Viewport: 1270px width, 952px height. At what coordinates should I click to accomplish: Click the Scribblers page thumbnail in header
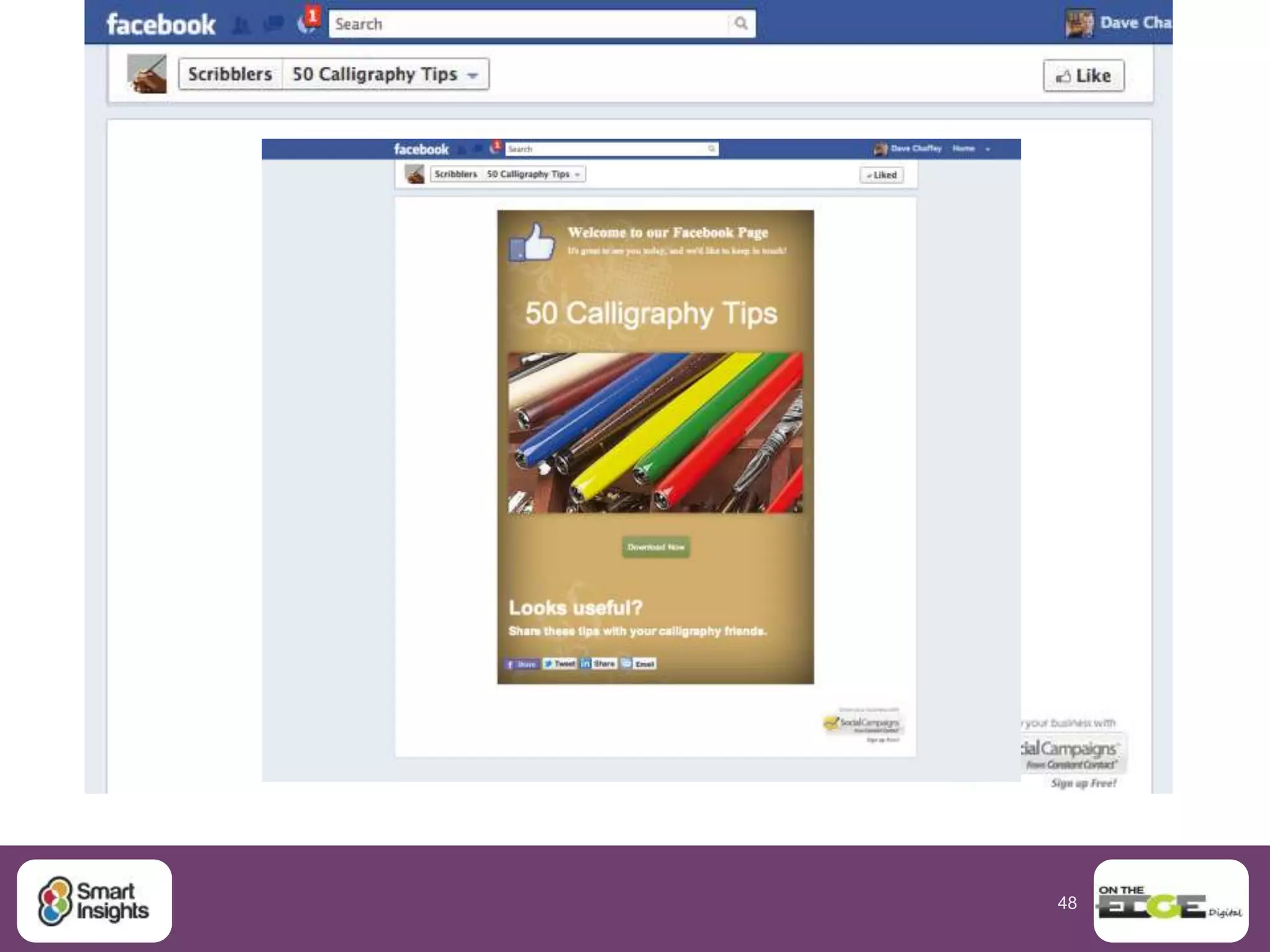146,74
